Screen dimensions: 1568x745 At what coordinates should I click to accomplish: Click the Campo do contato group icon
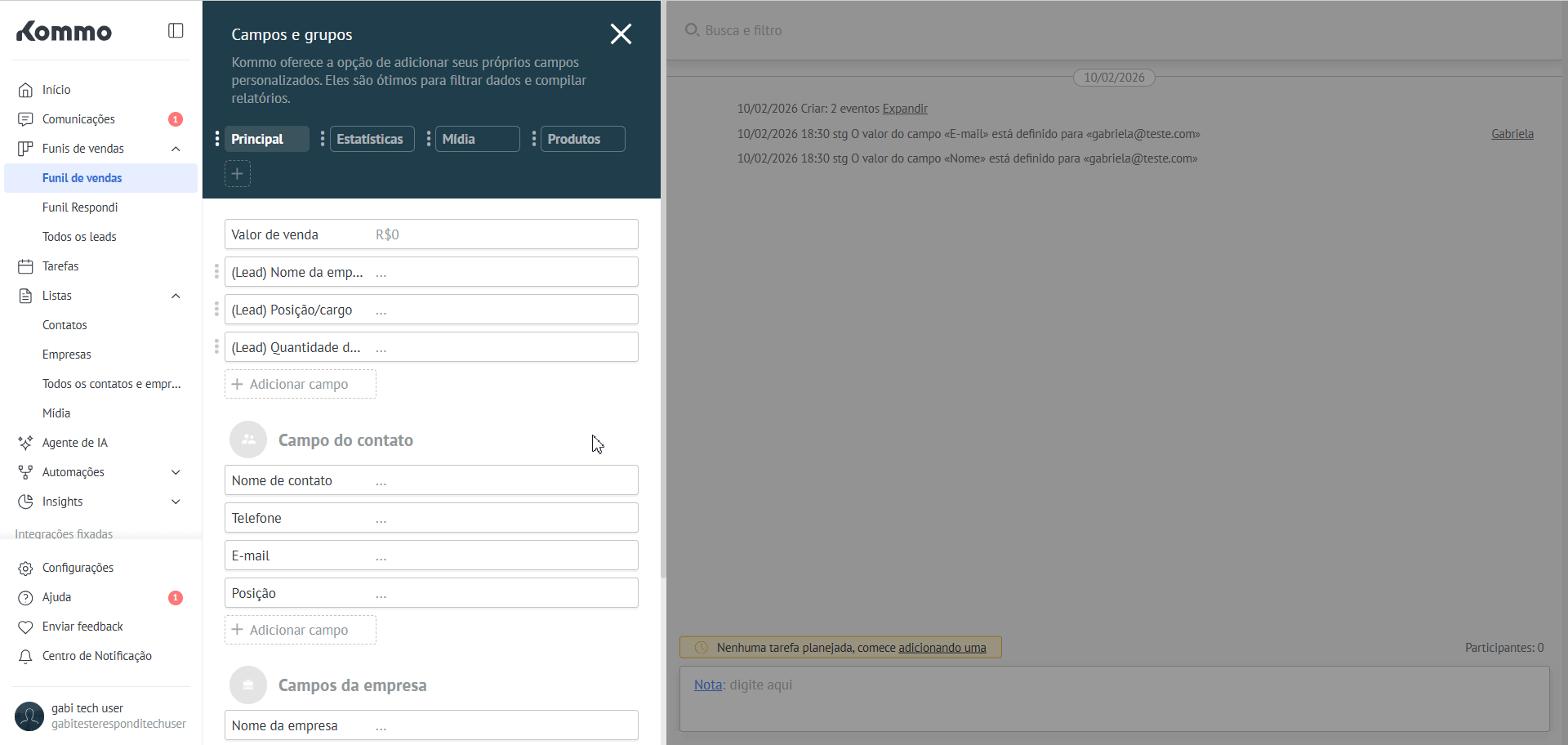[x=248, y=439]
